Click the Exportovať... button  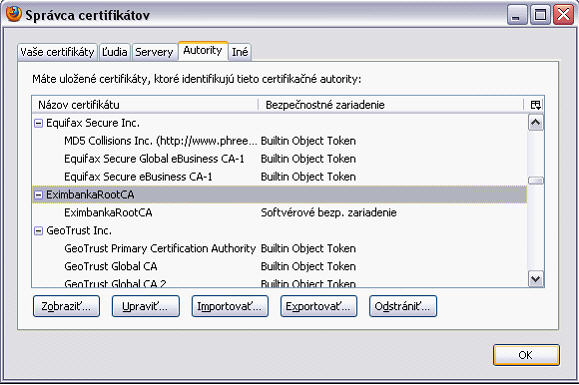(318, 306)
